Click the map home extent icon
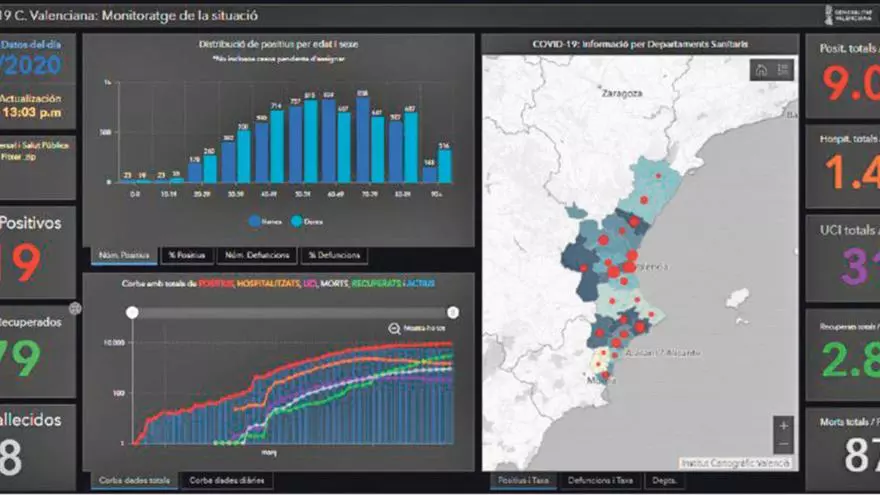 pyautogui.click(x=762, y=70)
